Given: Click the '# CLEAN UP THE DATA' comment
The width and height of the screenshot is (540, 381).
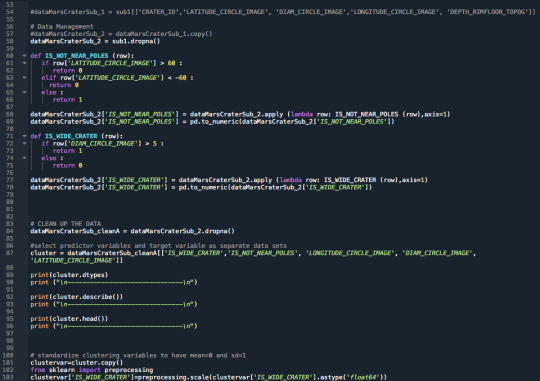Looking at the screenshot, I should [x=66, y=224].
